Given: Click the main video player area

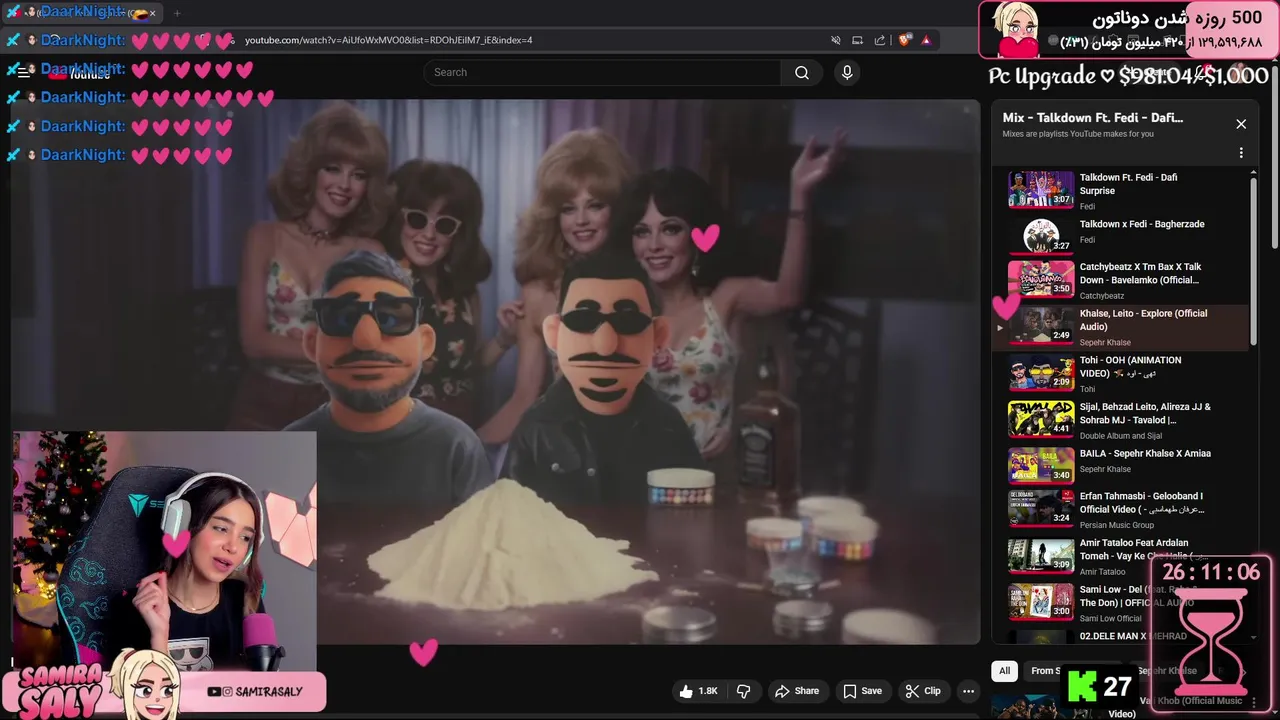Looking at the screenshot, I should coord(496,371).
